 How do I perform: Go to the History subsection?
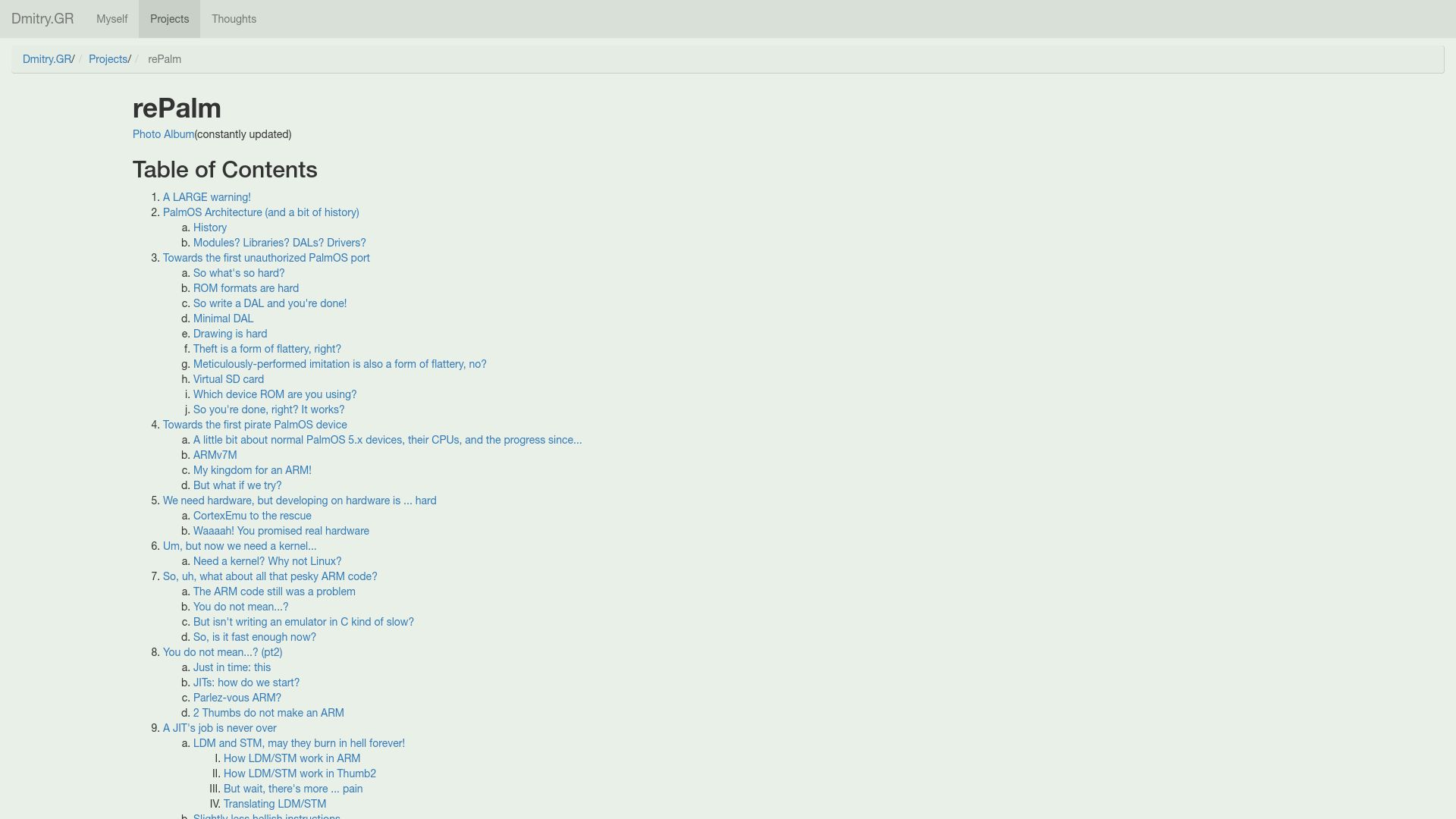coord(210,227)
